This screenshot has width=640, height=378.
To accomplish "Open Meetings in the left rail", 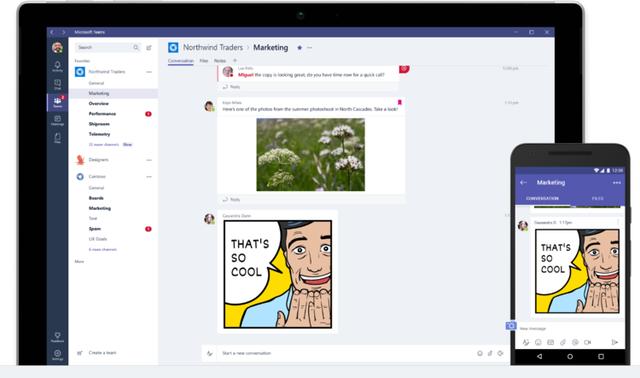I will [x=58, y=120].
